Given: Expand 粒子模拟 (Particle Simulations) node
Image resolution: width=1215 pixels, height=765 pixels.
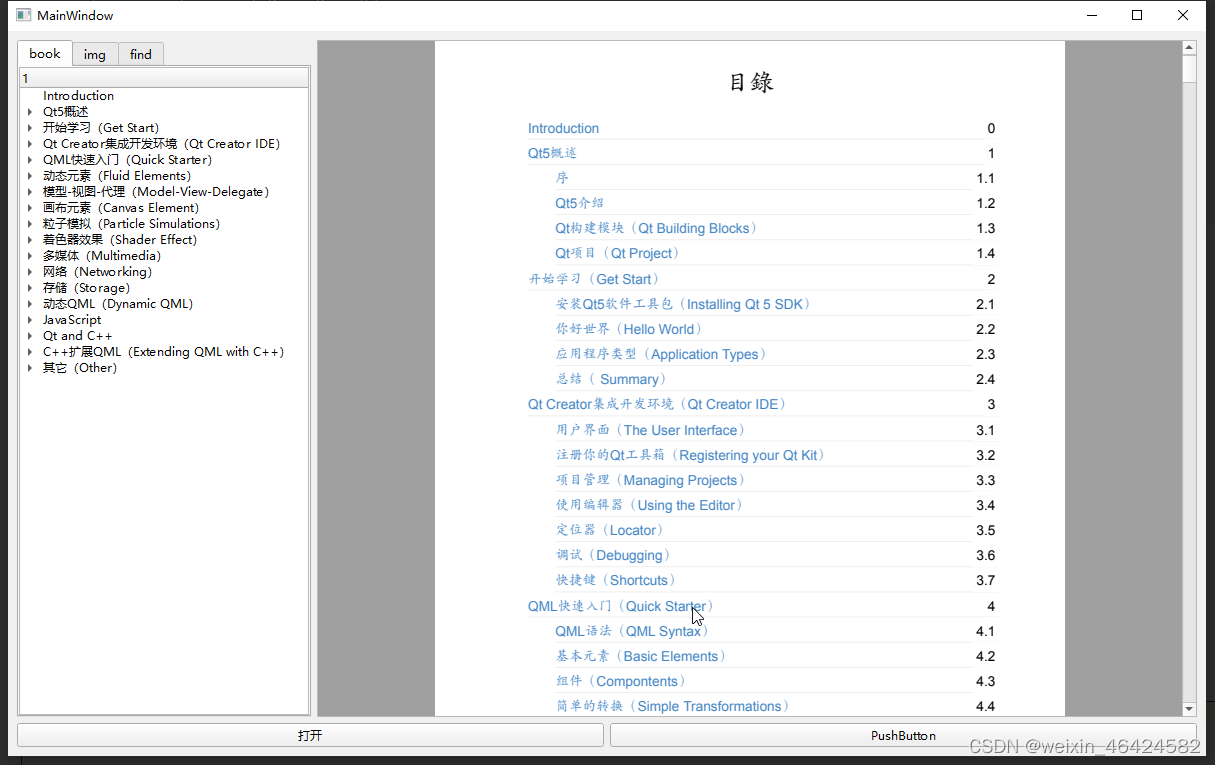Looking at the screenshot, I should [29, 223].
